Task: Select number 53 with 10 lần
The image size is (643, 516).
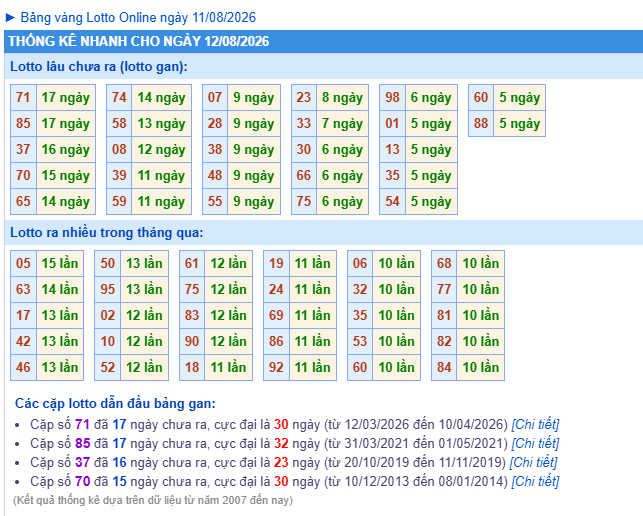Action: 360,341
